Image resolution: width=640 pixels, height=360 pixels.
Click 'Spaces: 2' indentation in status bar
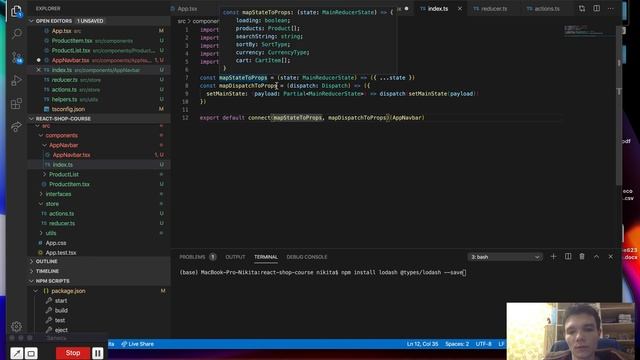click(x=457, y=344)
